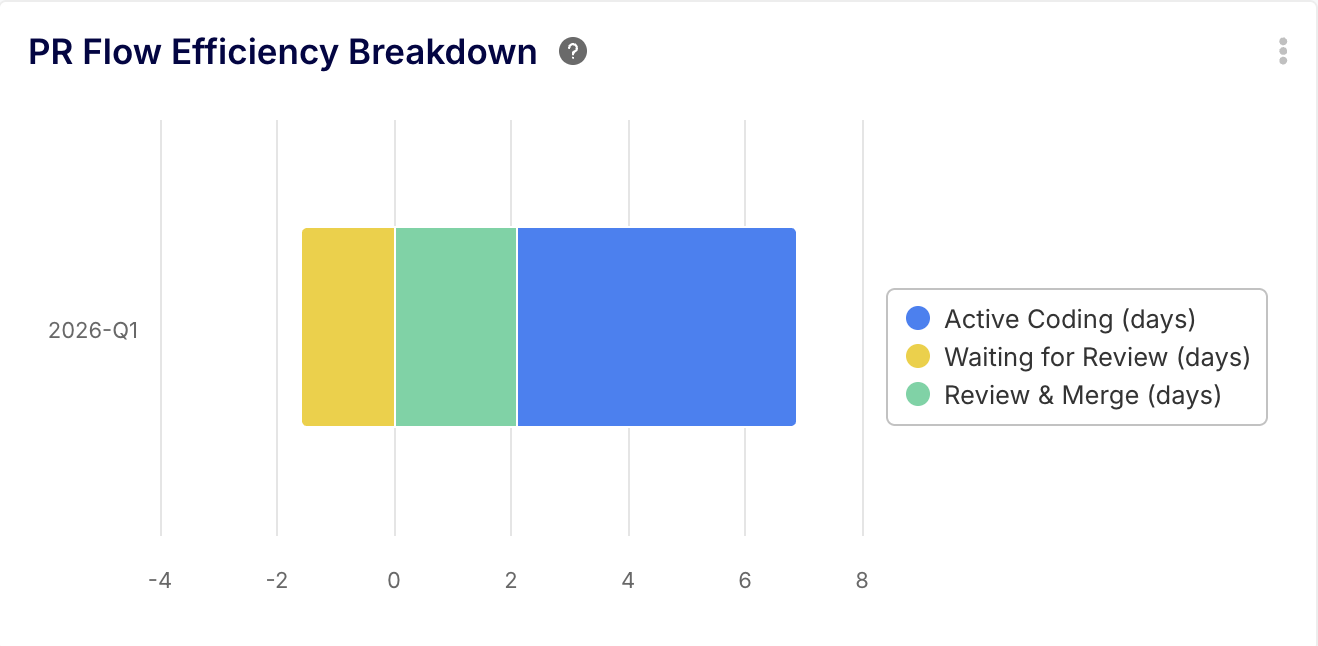The height and width of the screenshot is (646, 1318).
Task: Expand the chart options via the vertical ellipsis
Action: point(1283,52)
